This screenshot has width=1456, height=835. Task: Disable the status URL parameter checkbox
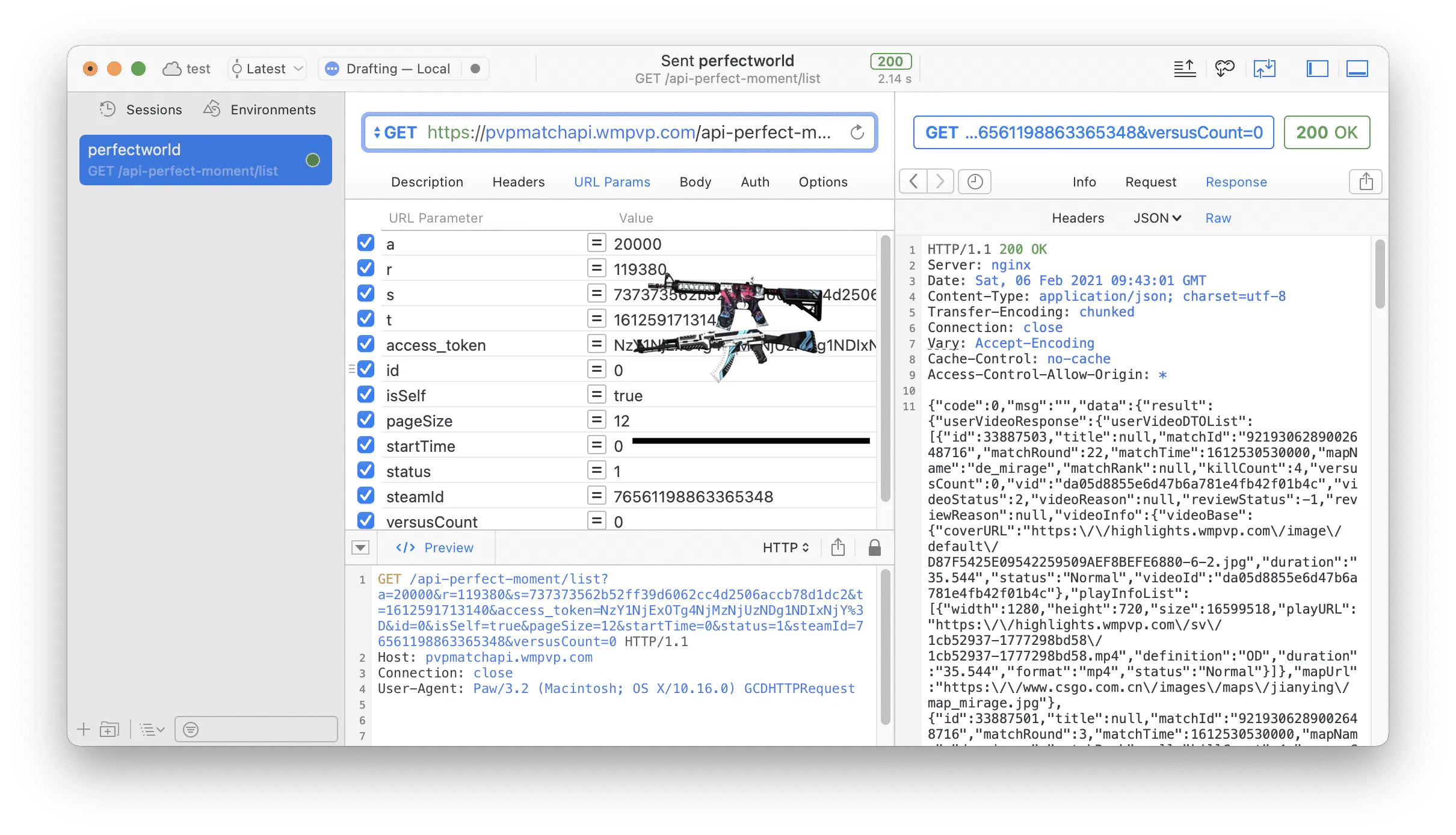click(x=368, y=471)
